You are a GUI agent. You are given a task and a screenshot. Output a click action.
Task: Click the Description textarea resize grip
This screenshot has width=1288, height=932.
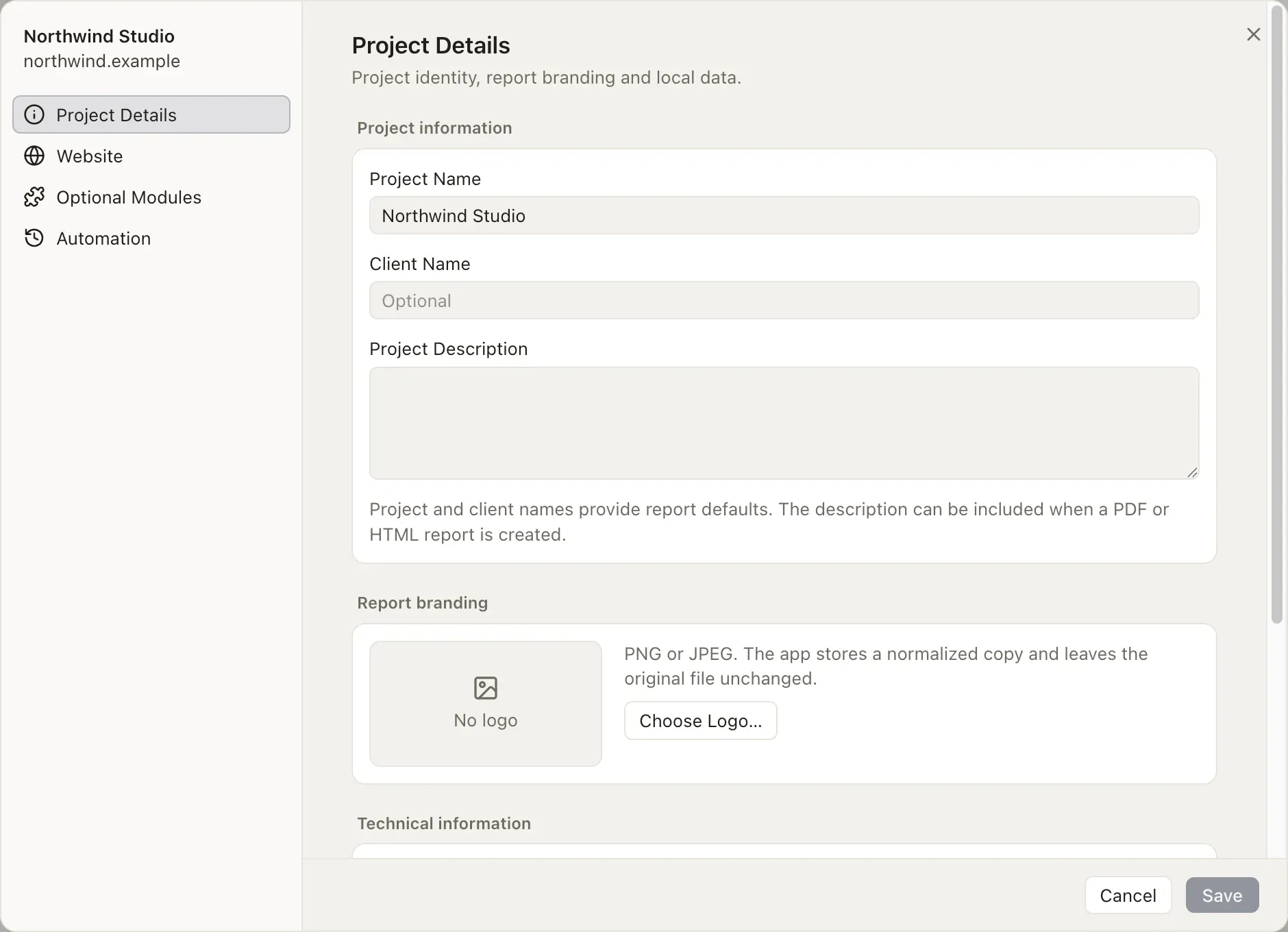(1192, 472)
